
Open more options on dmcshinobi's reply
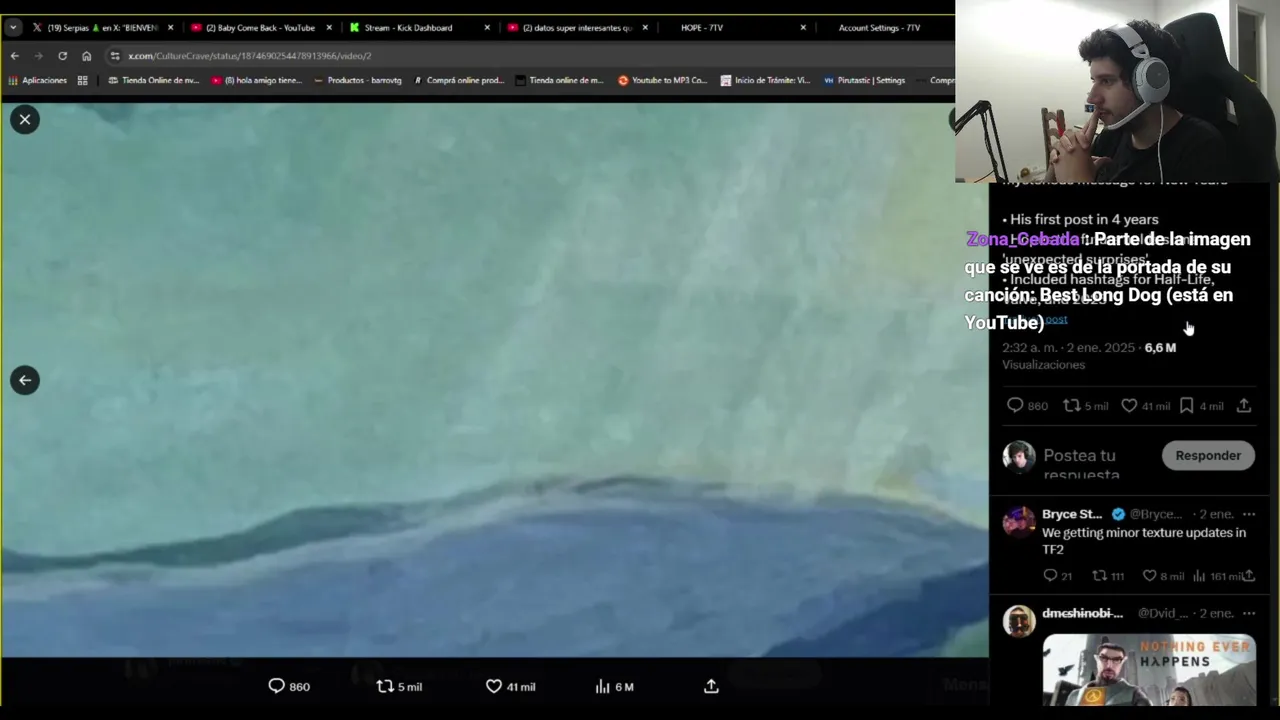[1248, 613]
